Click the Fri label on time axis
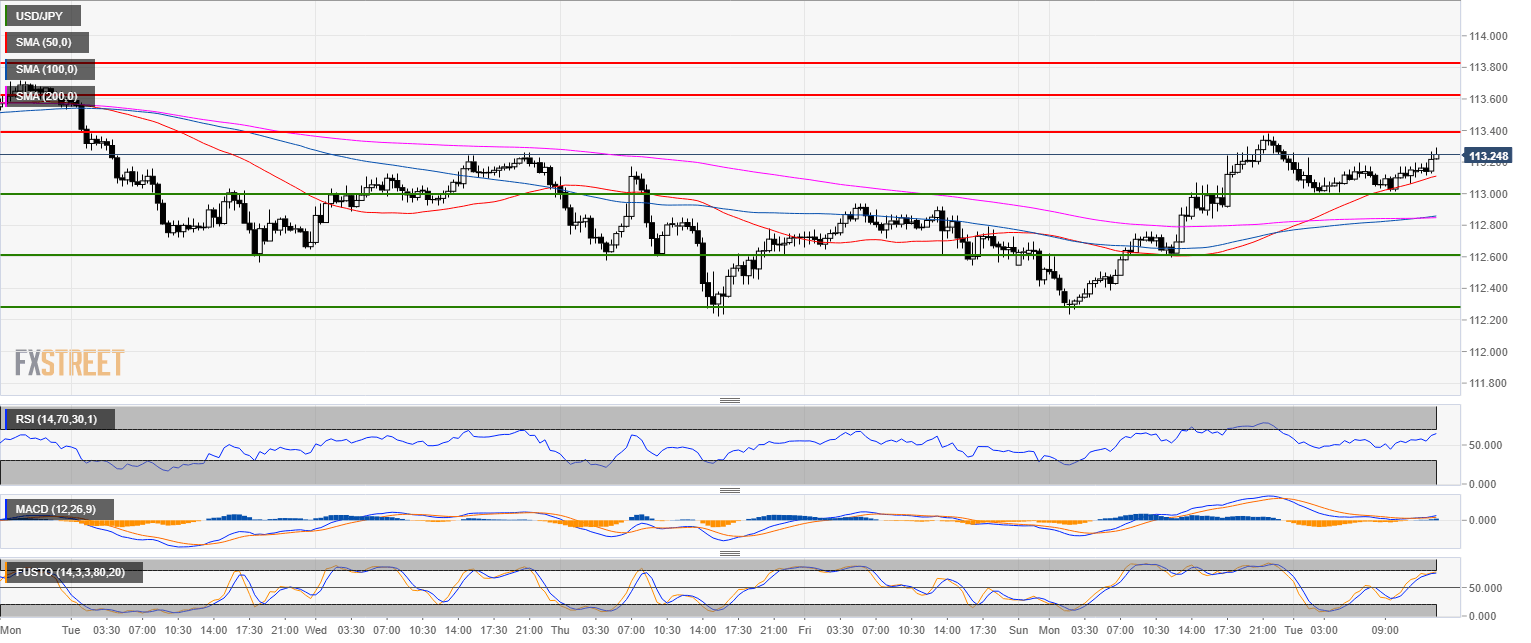The width and height of the screenshot is (1531, 643). [804, 631]
